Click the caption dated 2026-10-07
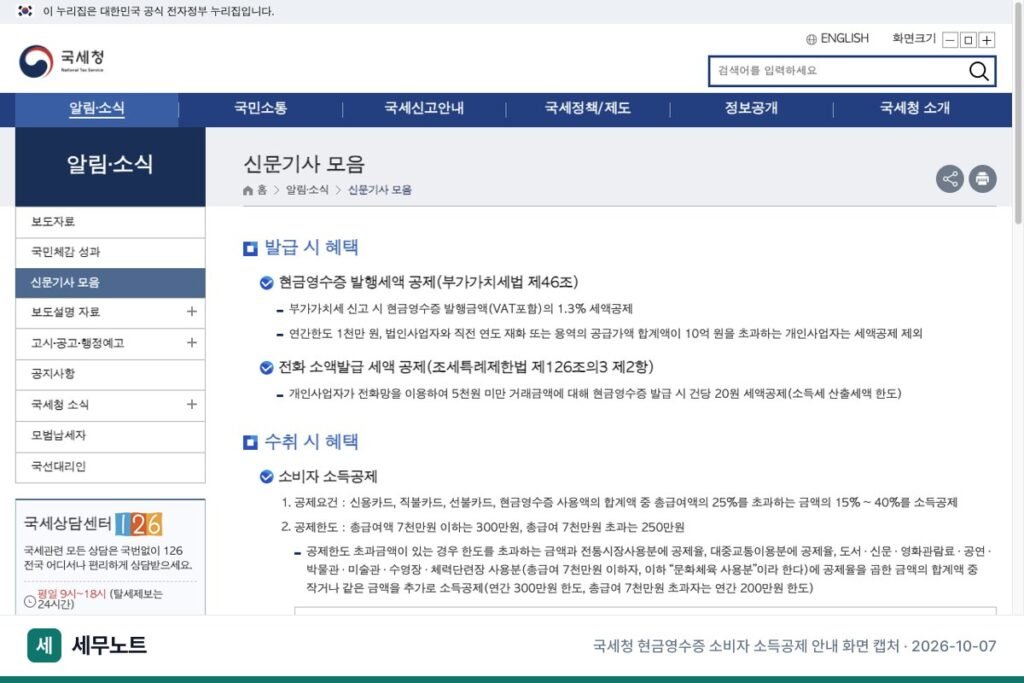 [x=794, y=646]
